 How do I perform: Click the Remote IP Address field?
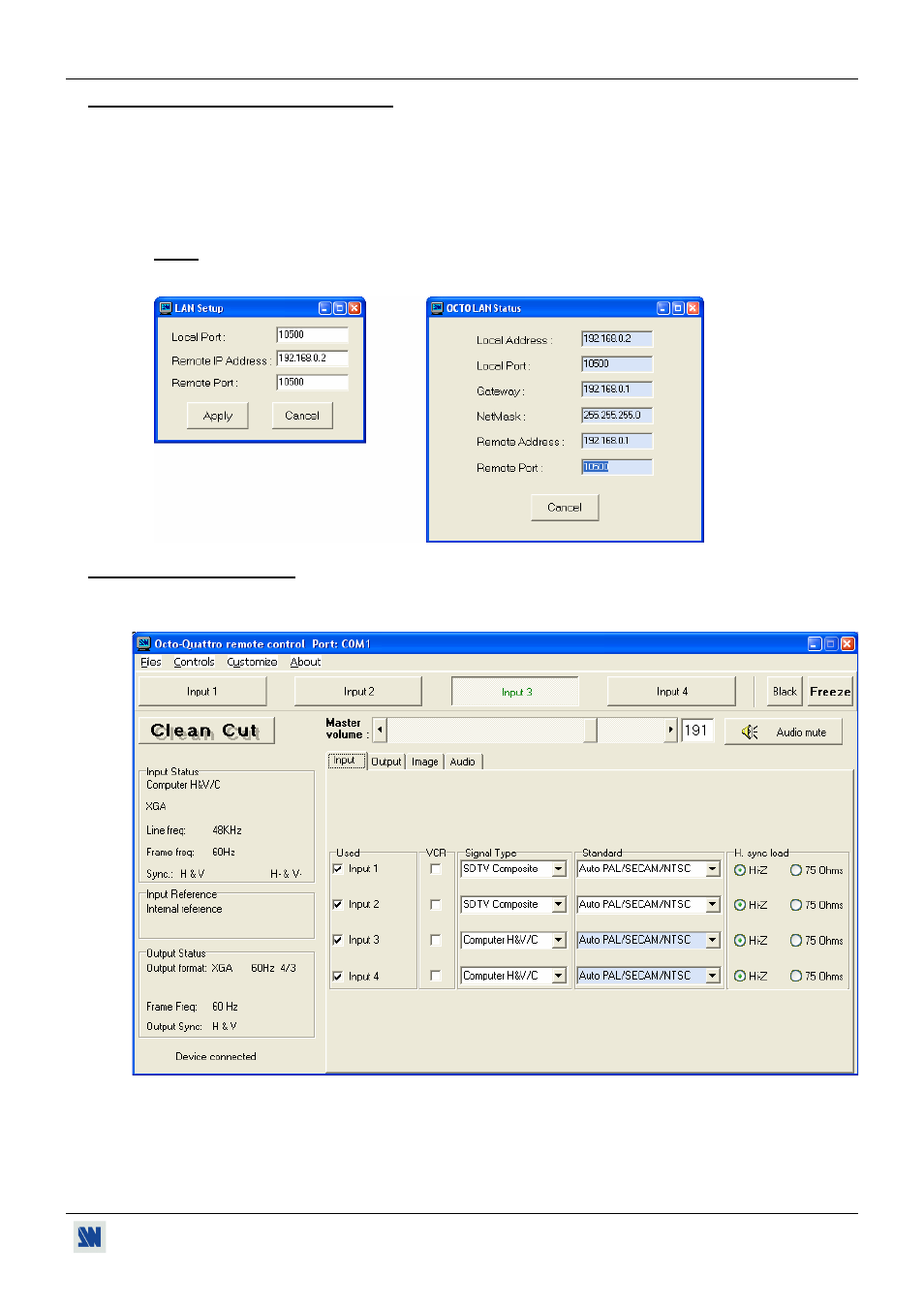click(312, 358)
